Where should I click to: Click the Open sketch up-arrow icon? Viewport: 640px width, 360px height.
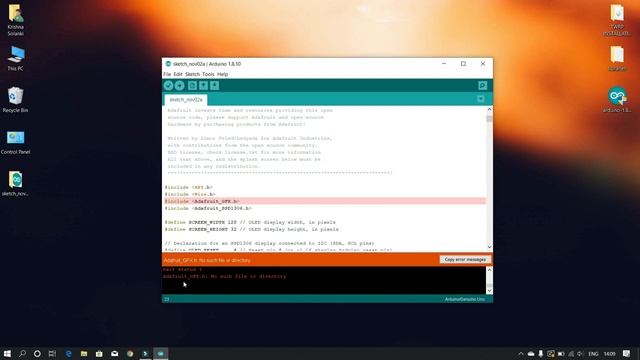[x=203, y=86]
